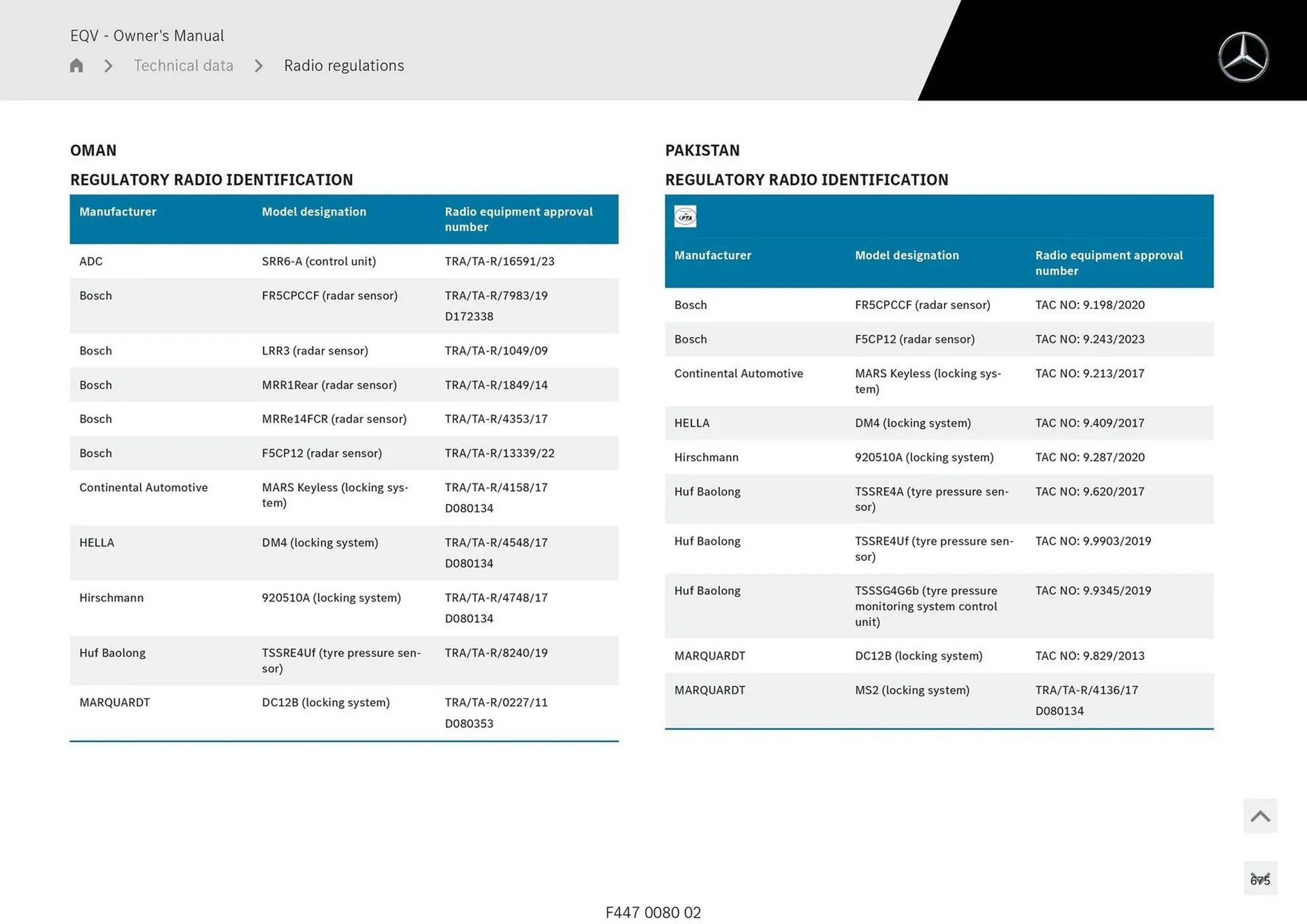Image resolution: width=1307 pixels, height=924 pixels.
Task: Click the Radio regulations breadcrumb item
Action: [344, 66]
